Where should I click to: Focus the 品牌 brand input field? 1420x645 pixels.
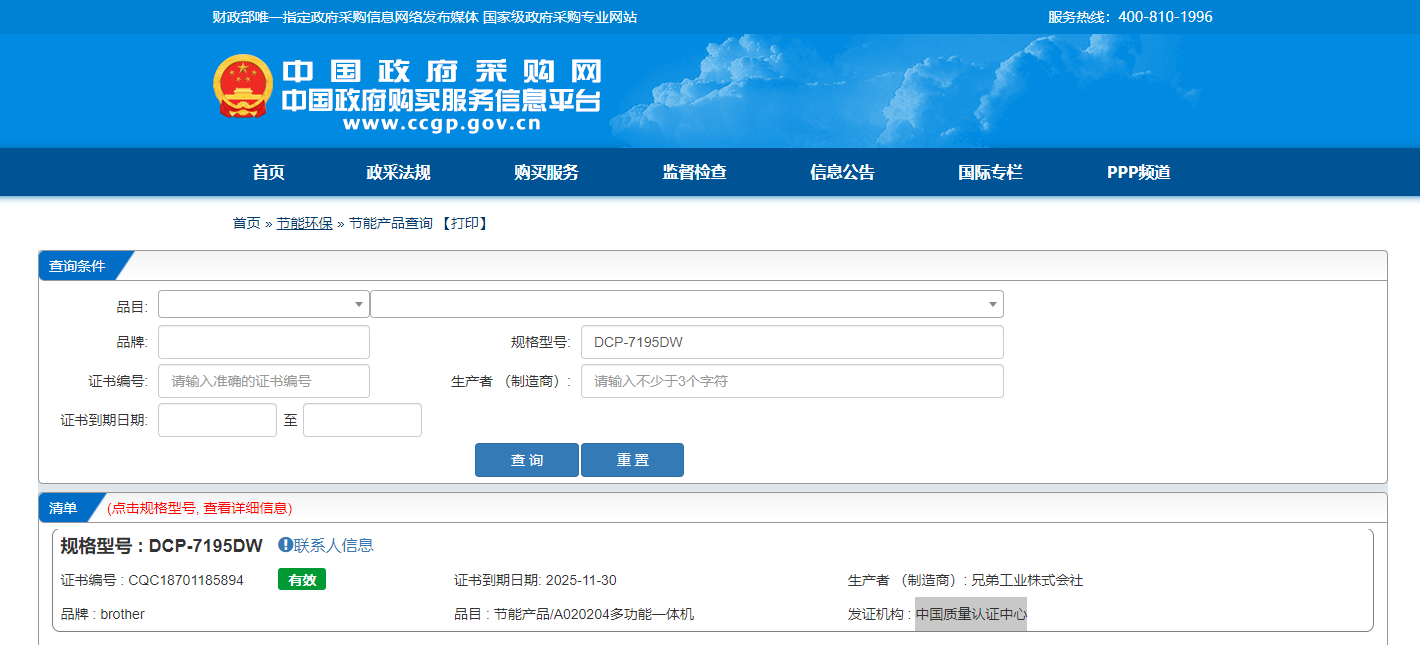pyautogui.click(x=264, y=342)
